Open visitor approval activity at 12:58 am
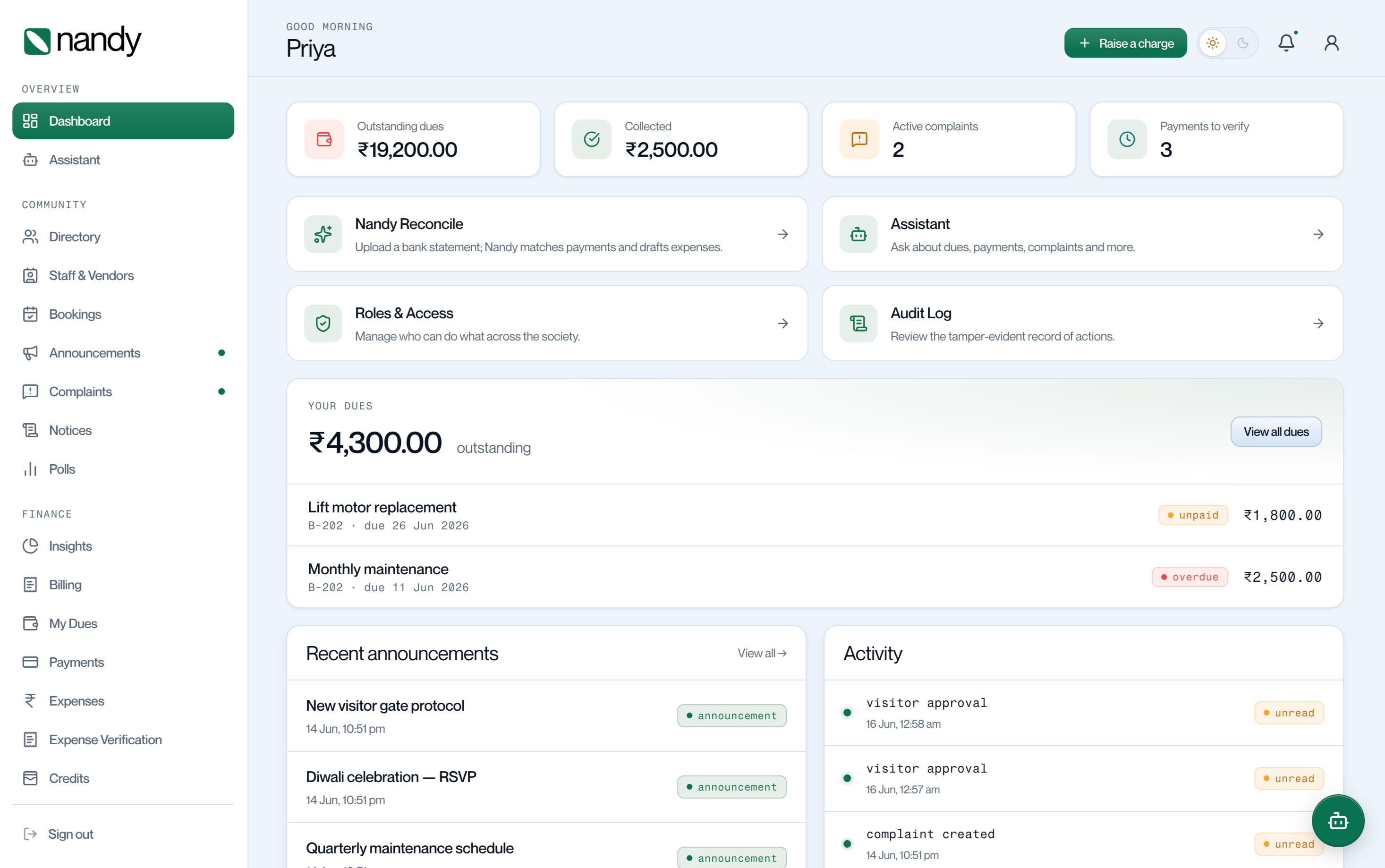 1084,713
